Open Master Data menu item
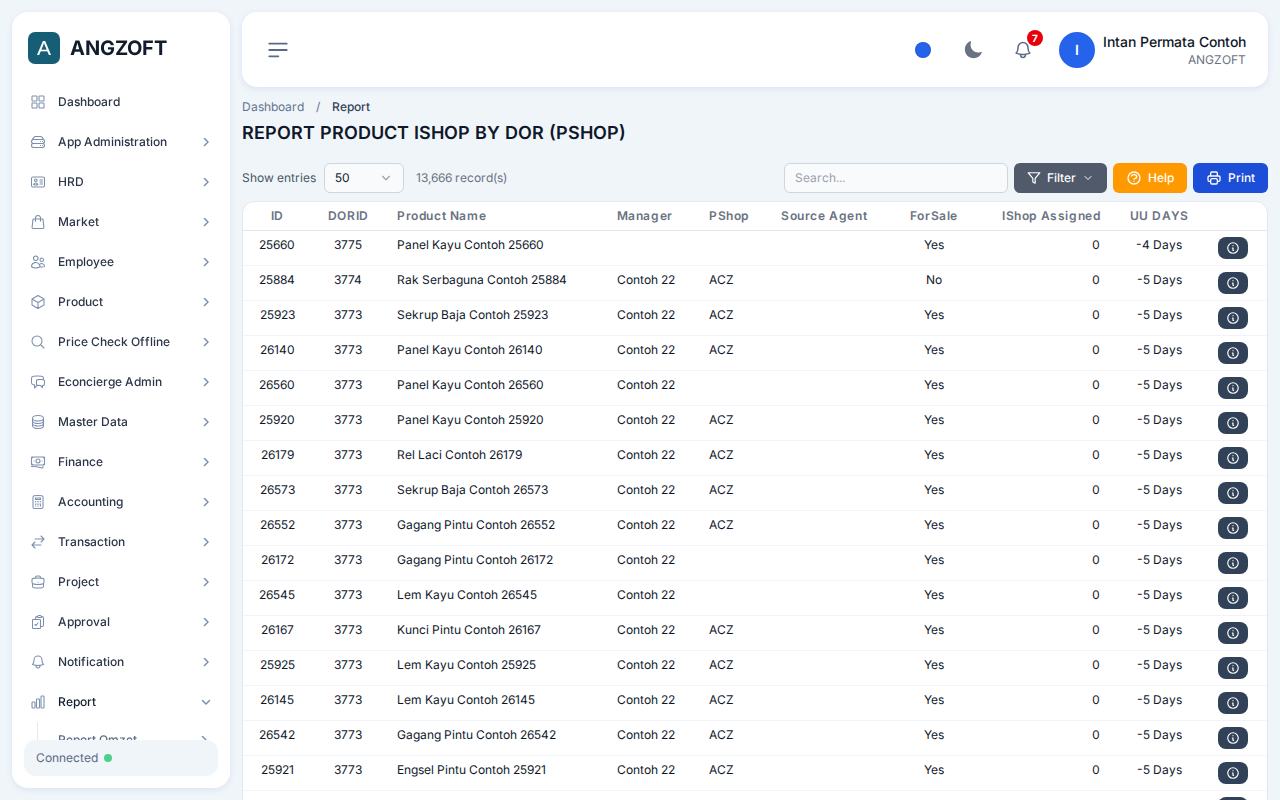This screenshot has width=1280, height=800. pyautogui.click(x=121, y=422)
